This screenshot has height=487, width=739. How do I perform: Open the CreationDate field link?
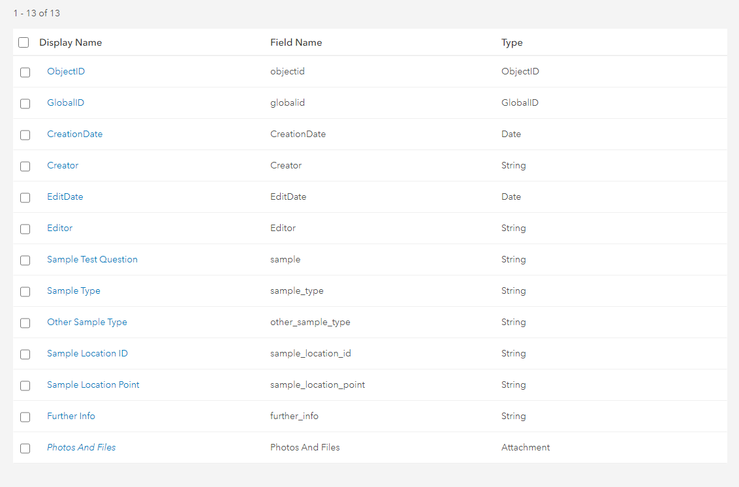pos(74,134)
